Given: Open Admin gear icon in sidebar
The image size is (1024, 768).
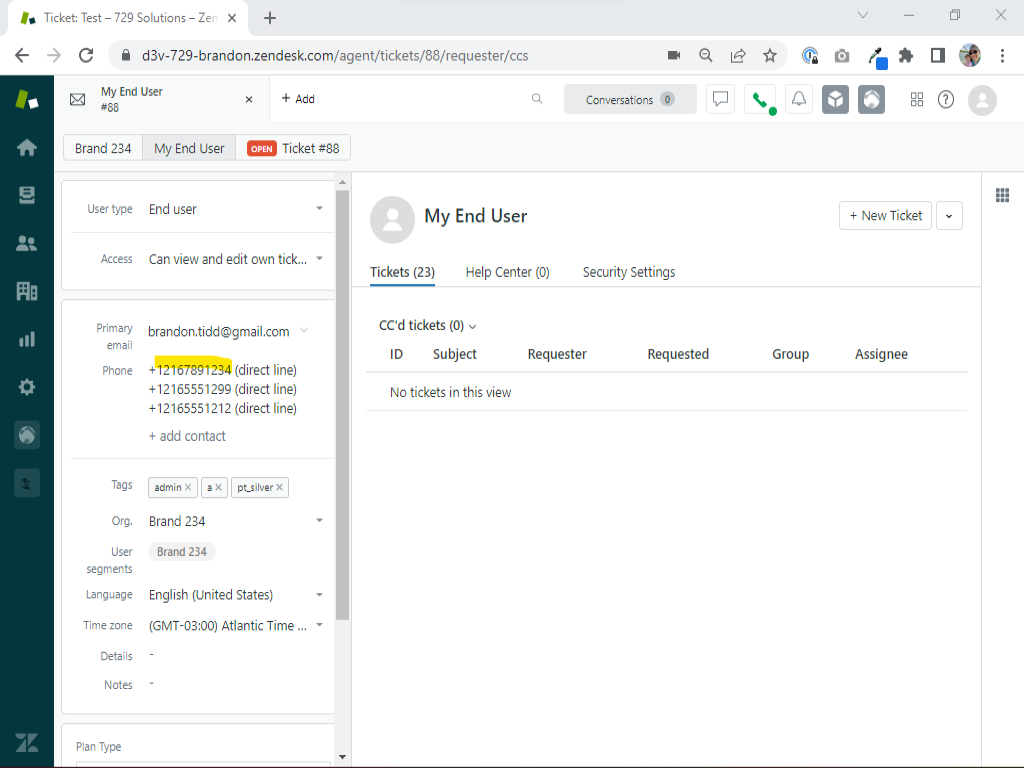Looking at the screenshot, I should coord(27,387).
